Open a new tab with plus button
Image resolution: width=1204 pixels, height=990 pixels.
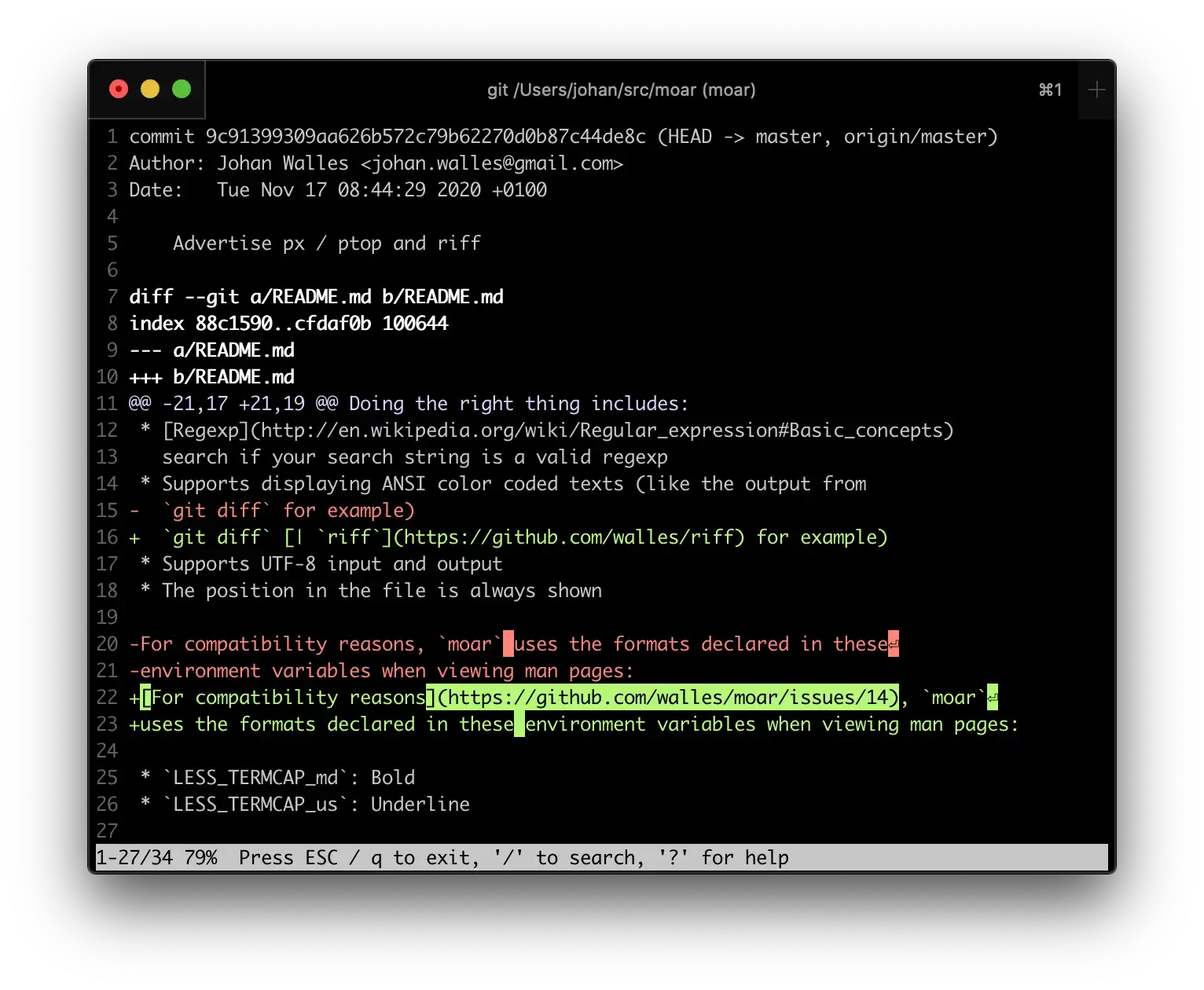tap(1097, 90)
